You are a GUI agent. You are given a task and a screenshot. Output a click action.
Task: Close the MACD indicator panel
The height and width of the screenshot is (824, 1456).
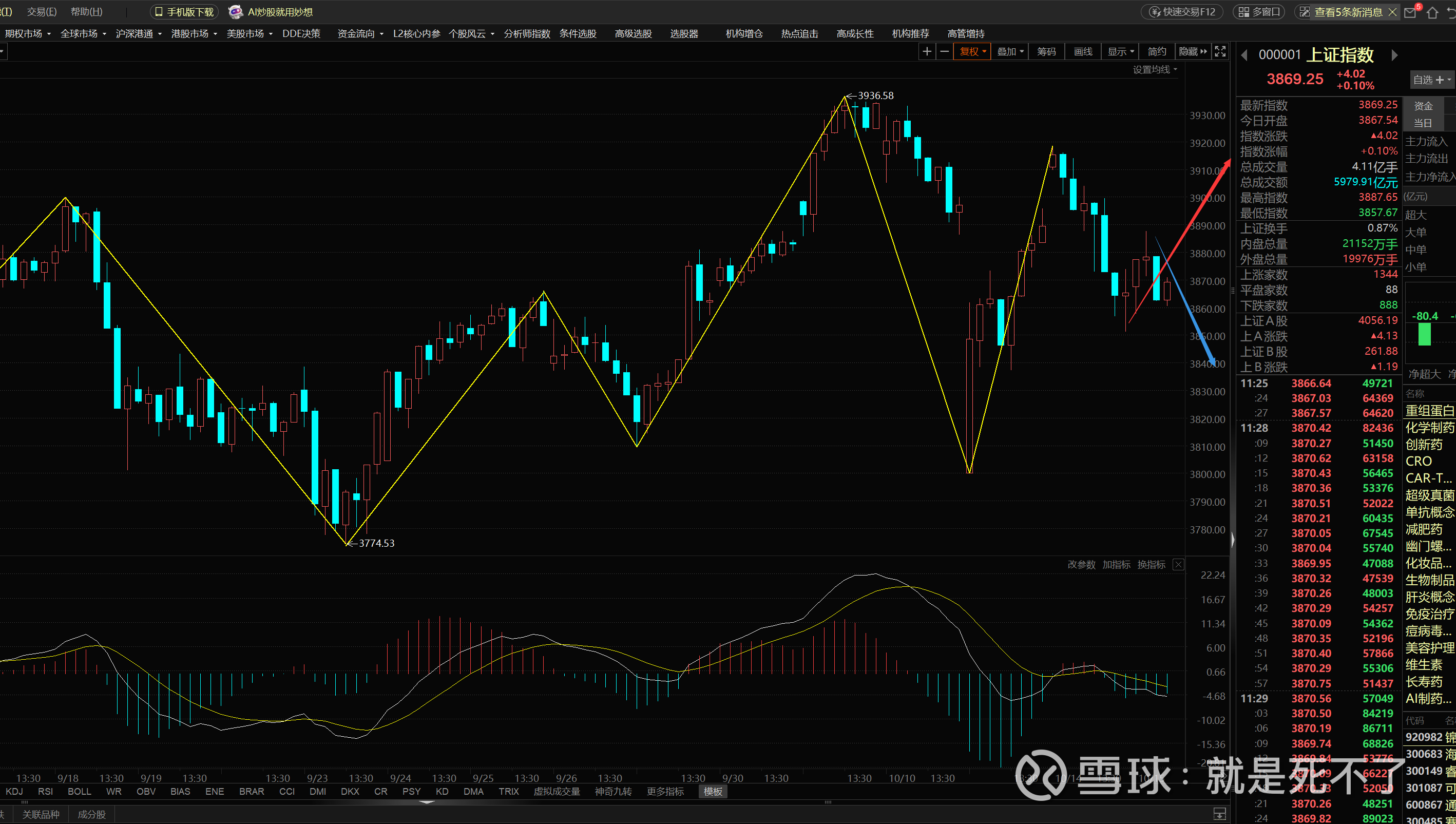click(x=1178, y=564)
